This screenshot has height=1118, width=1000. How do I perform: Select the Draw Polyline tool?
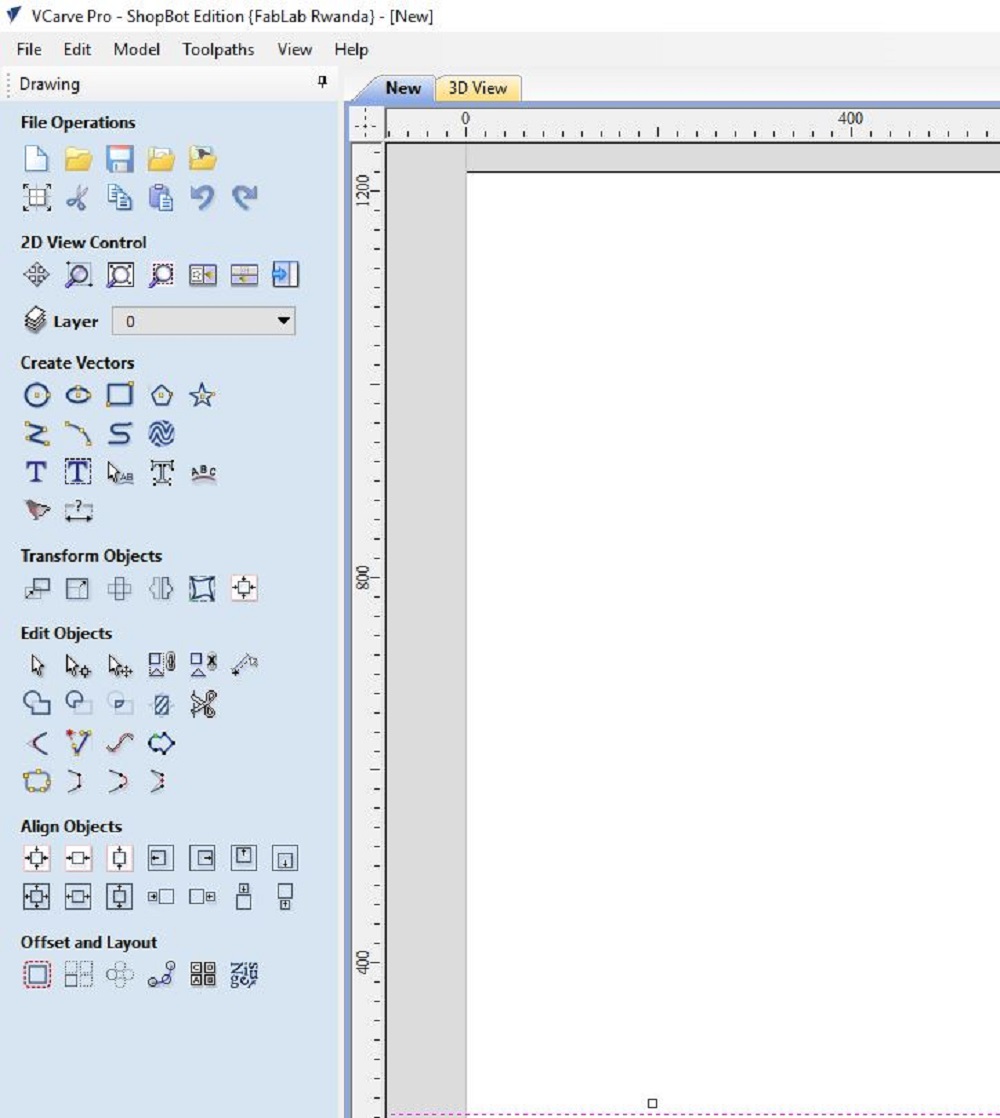point(36,434)
